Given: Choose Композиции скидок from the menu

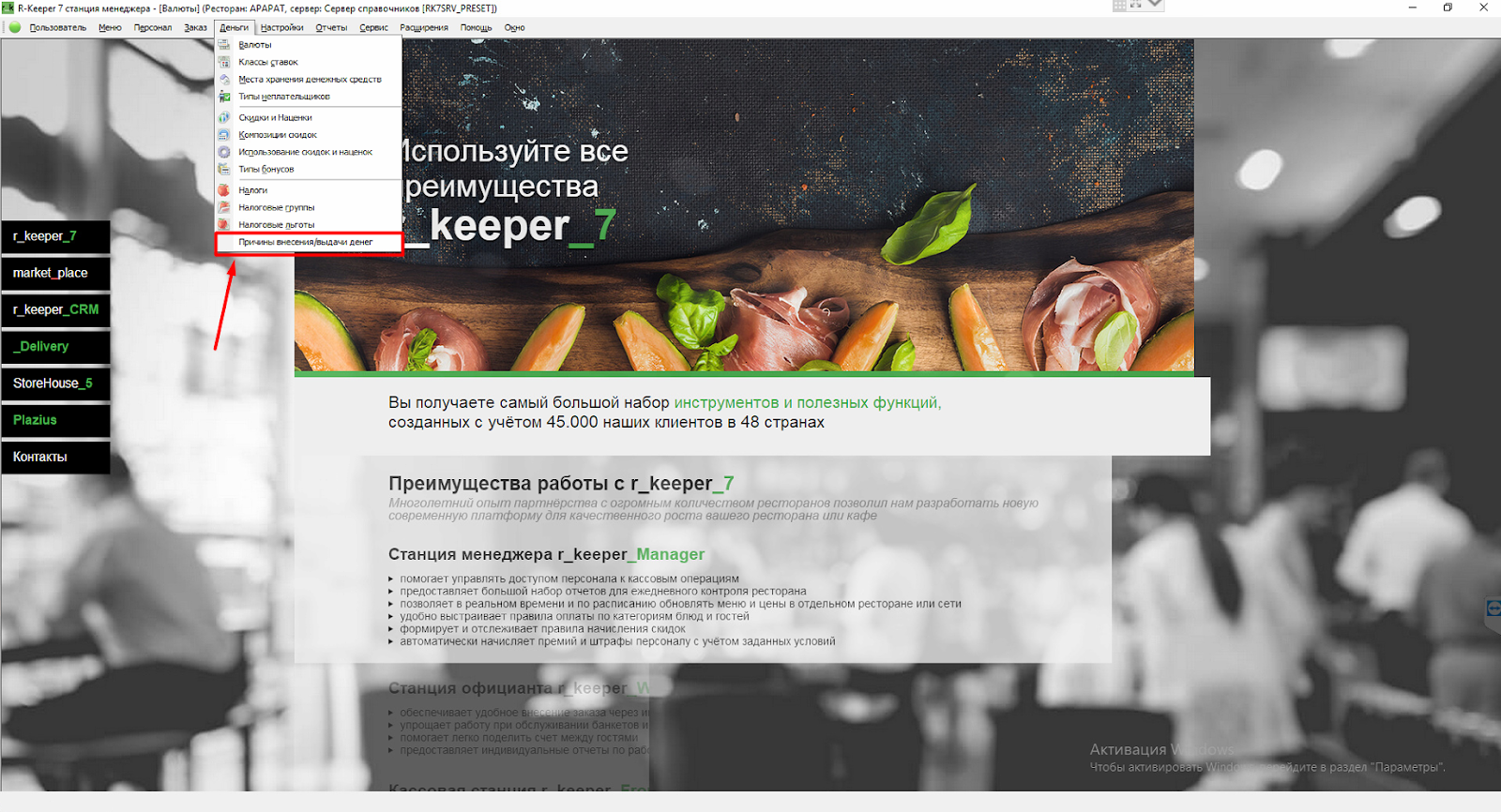Looking at the screenshot, I should tap(309, 135).
